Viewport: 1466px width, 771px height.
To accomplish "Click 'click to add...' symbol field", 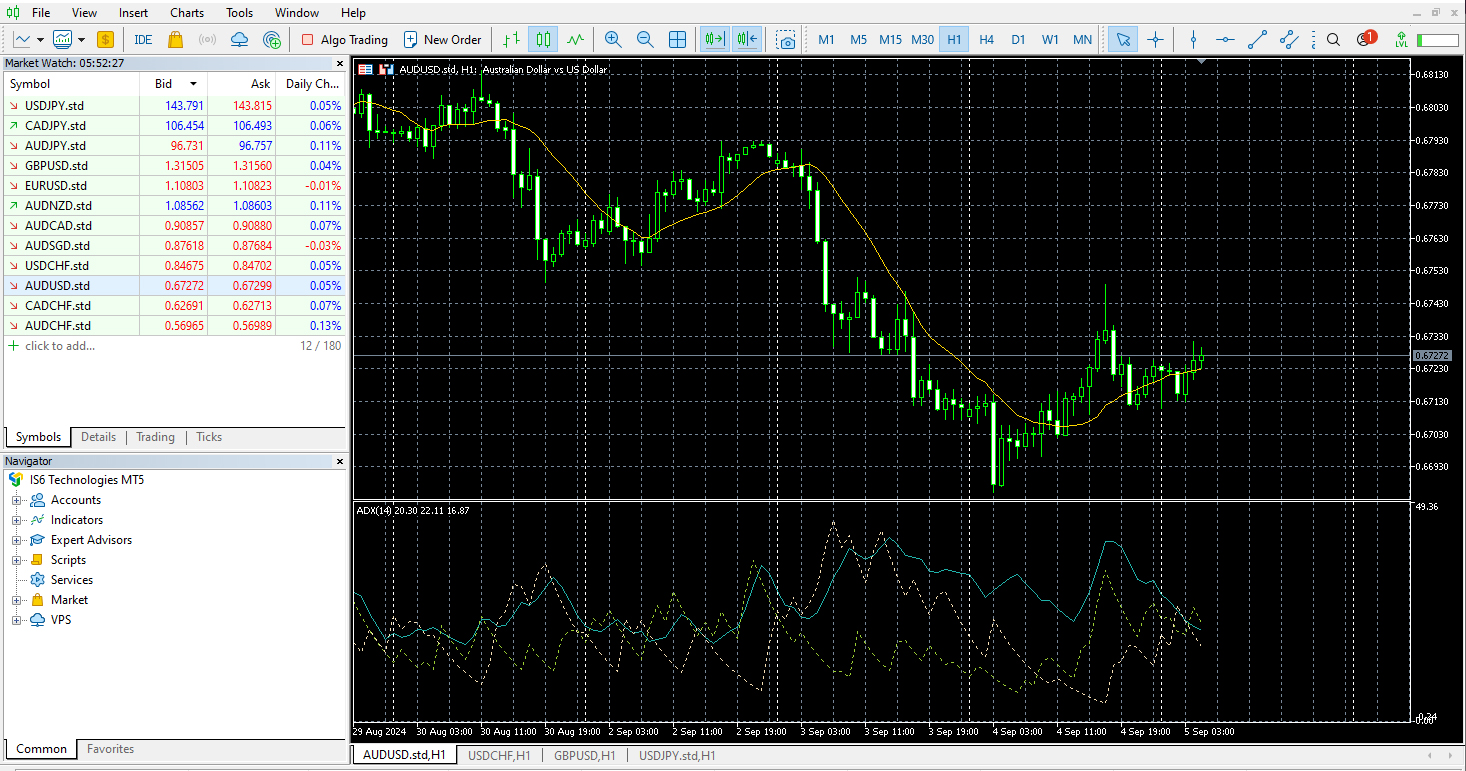I will coord(60,346).
